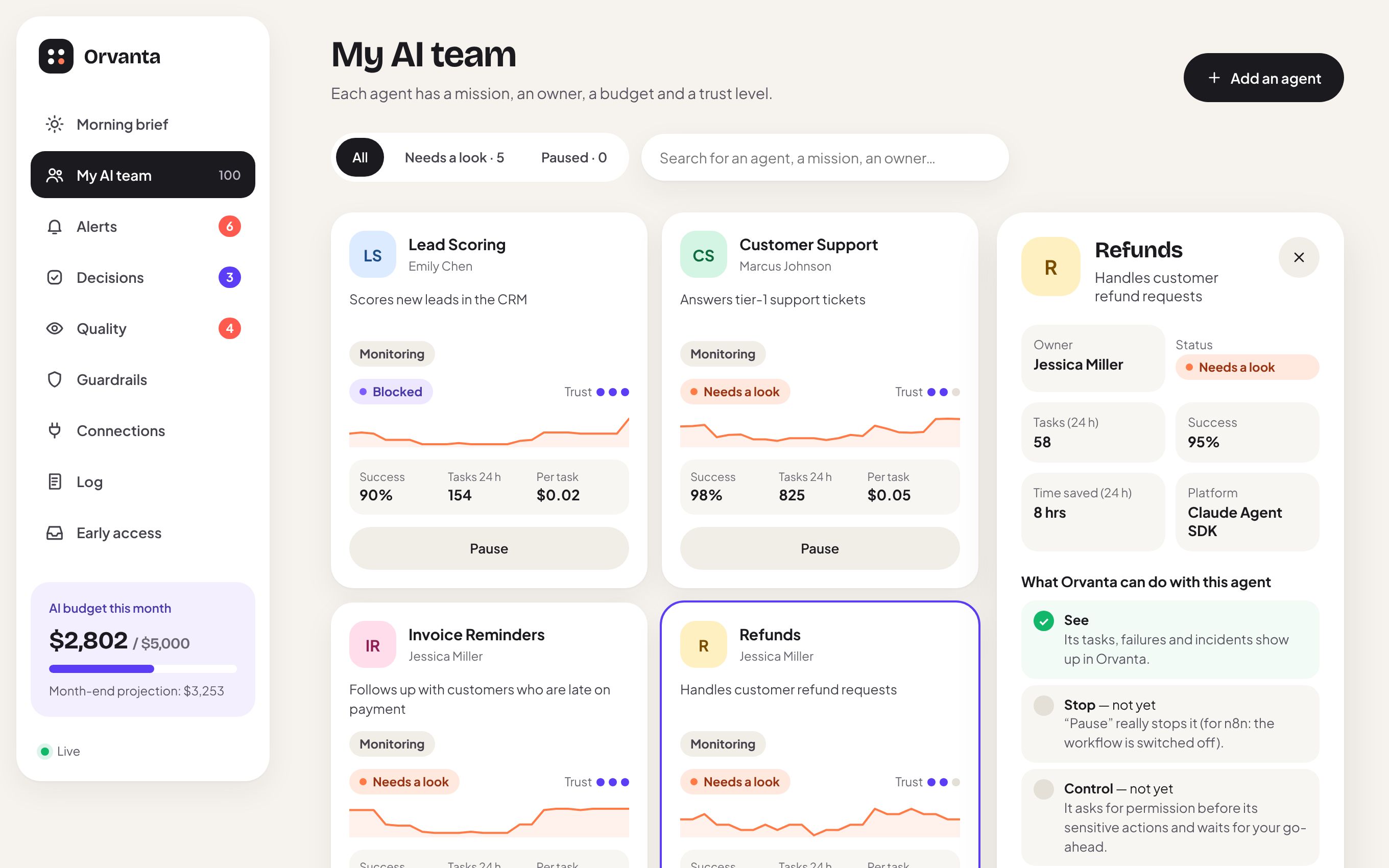
Task: Toggle the Control capability circle
Action: (x=1043, y=789)
